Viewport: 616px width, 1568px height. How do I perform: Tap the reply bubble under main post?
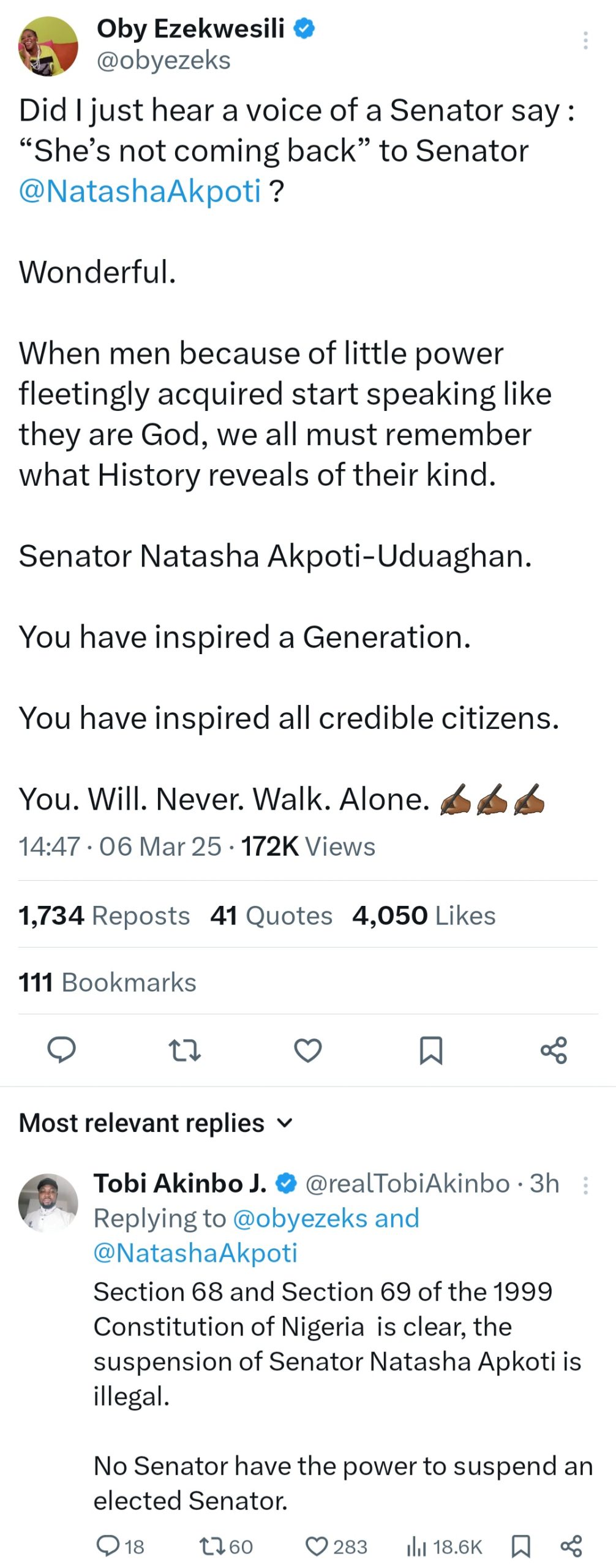62,1050
